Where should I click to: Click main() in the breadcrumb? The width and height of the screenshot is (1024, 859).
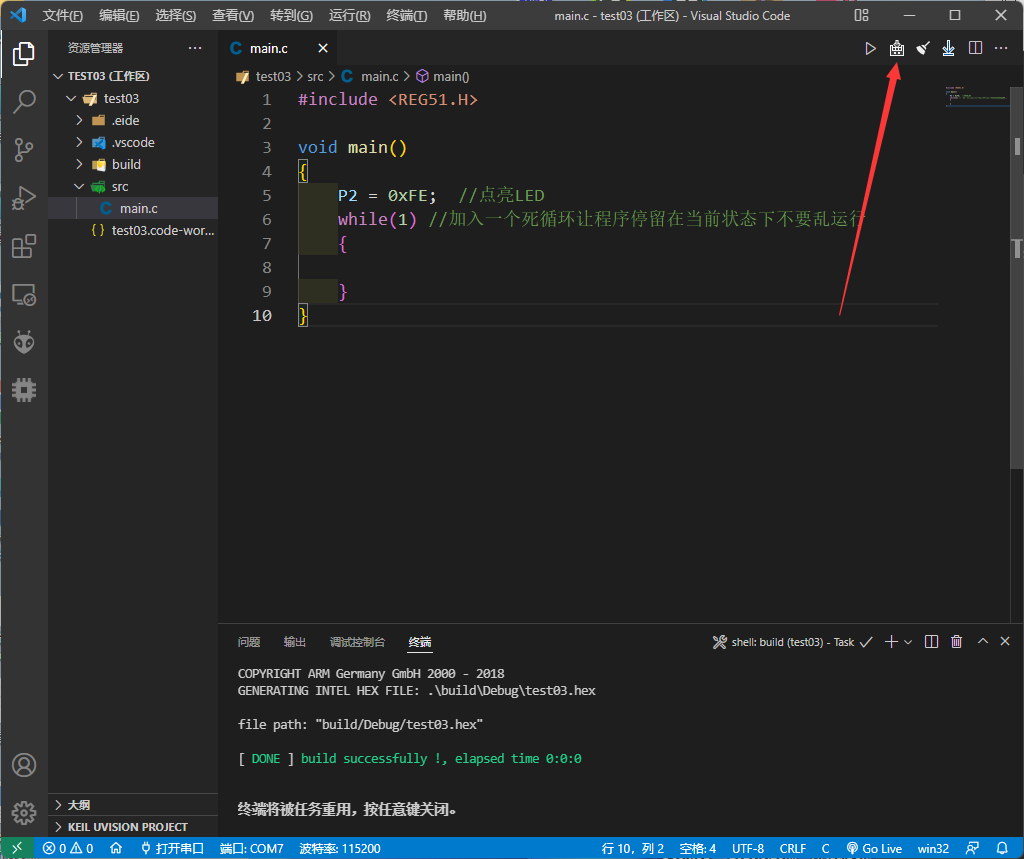[x=443, y=76]
